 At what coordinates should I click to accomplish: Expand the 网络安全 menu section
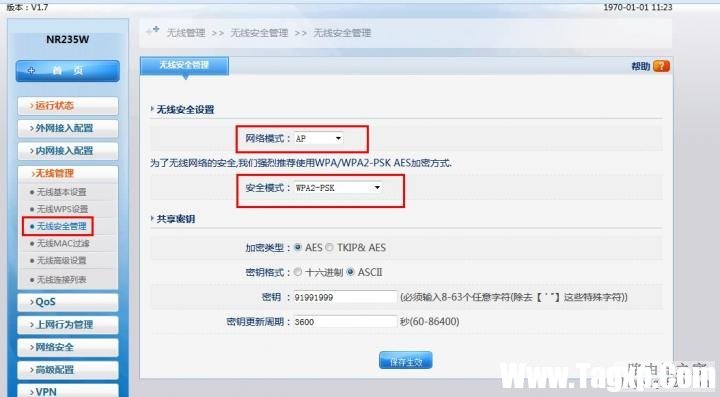(x=68, y=347)
